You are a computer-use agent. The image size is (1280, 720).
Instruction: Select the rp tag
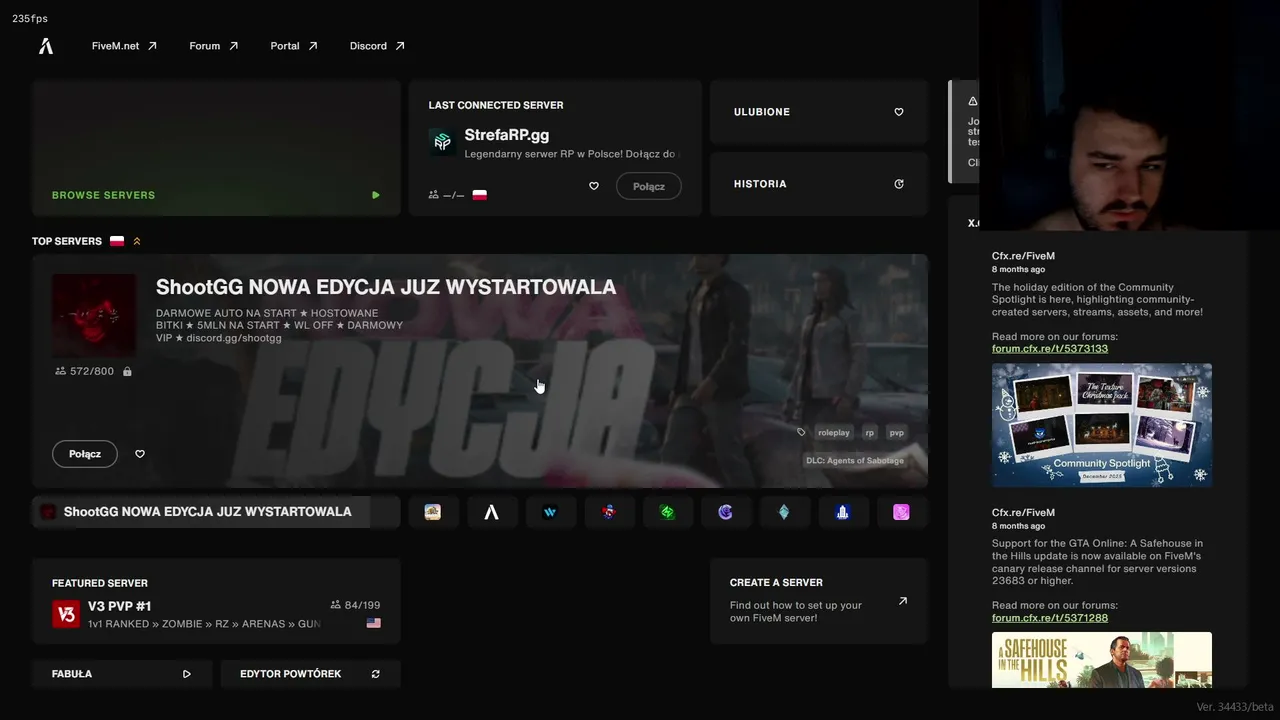pos(870,433)
